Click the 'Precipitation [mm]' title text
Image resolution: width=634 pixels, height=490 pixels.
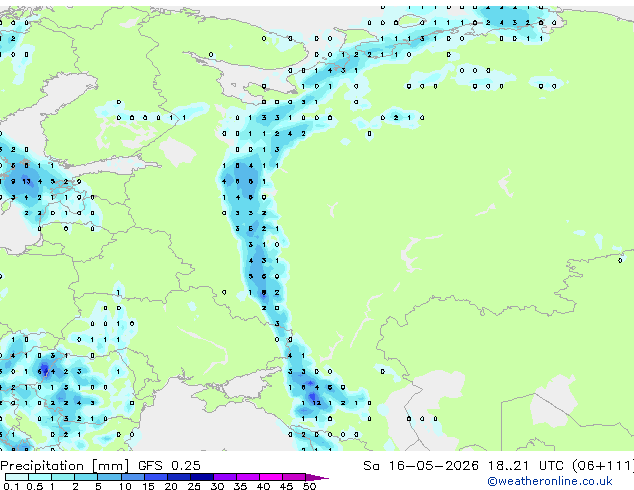click(65, 466)
